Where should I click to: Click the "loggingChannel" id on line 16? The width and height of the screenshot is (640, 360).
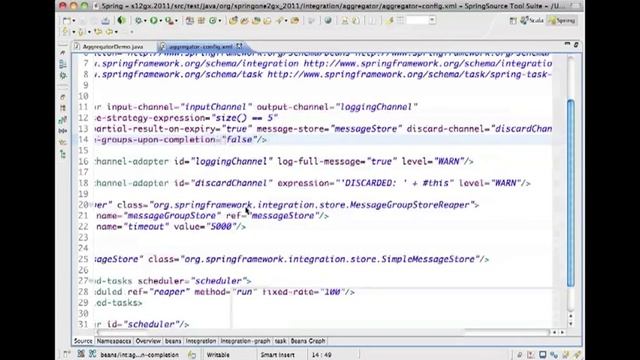click(x=231, y=162)
